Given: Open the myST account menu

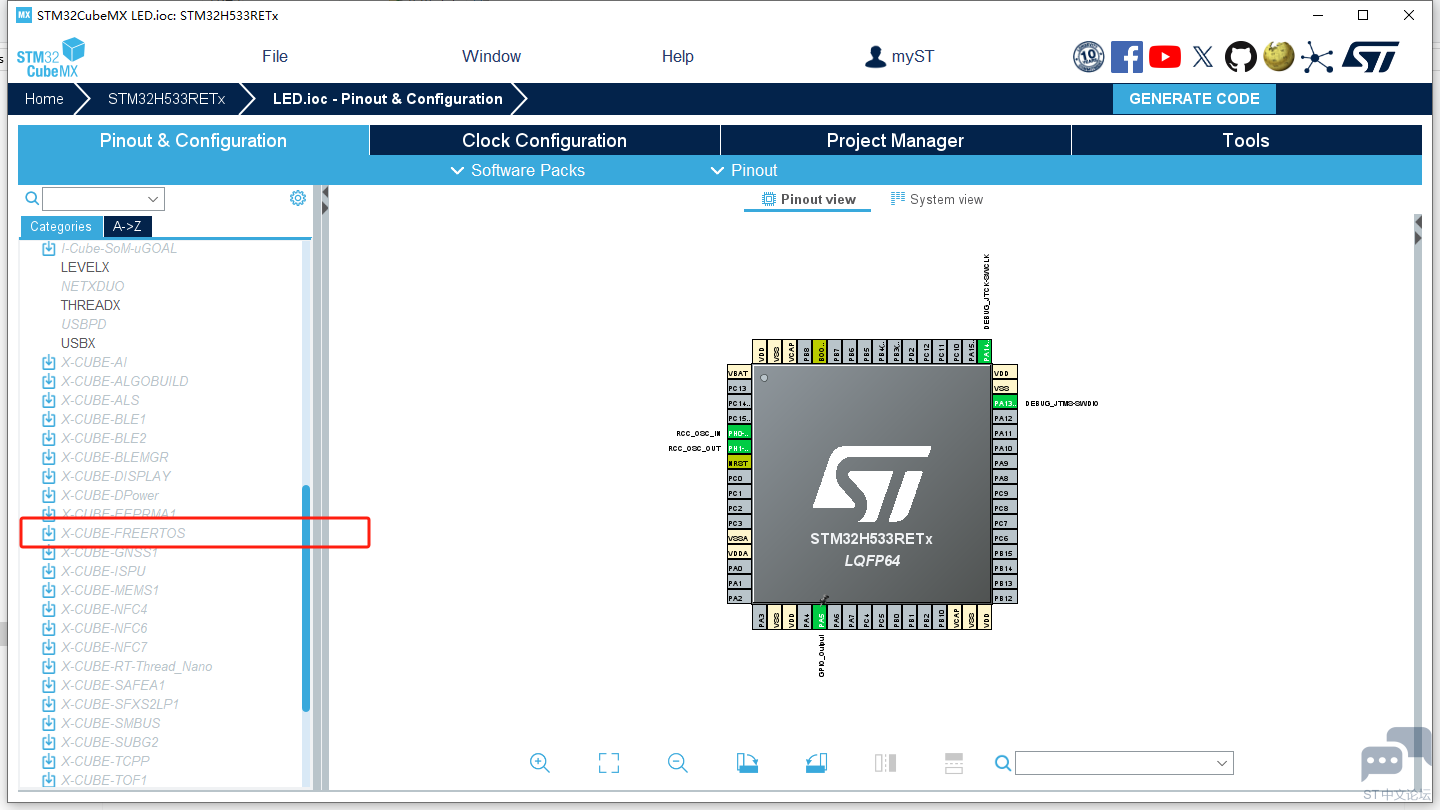Looking at the screenshot, I should [900, 56].
